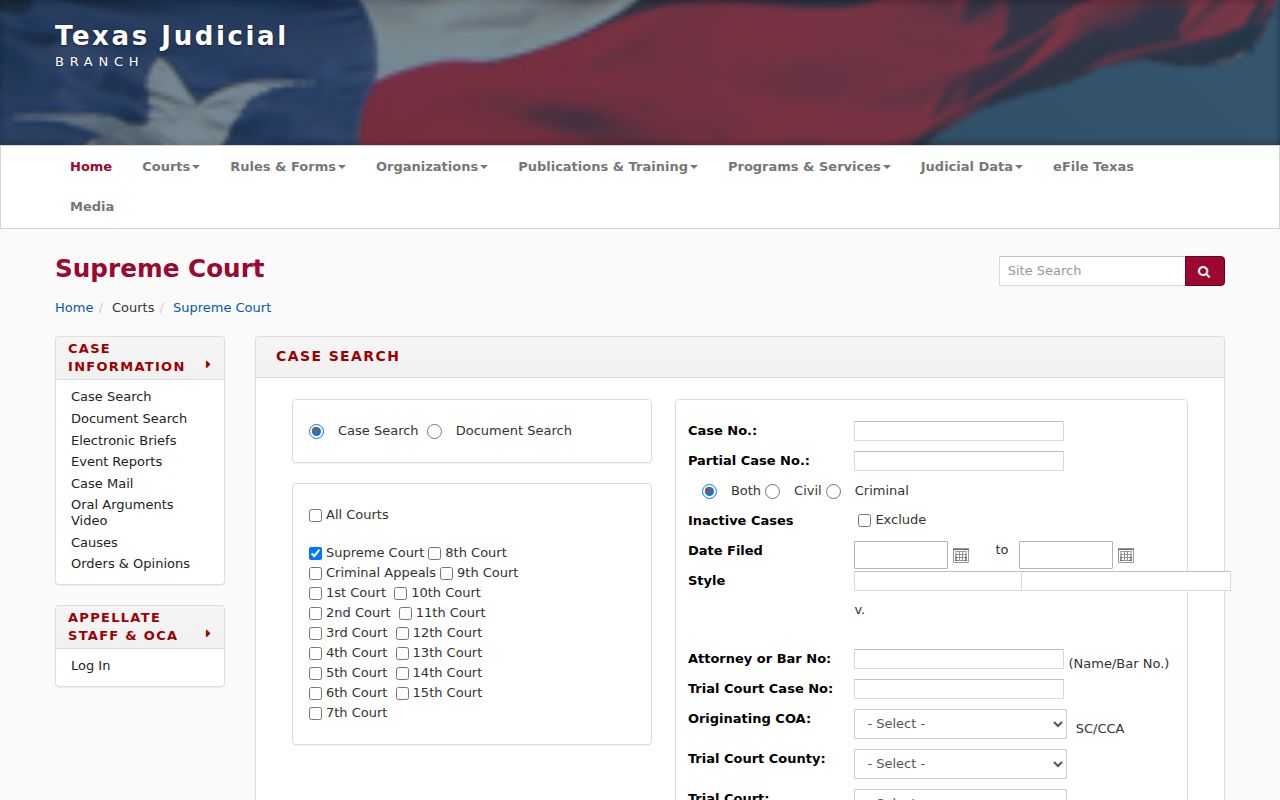Click the Case Information arrow icon
This screenshot has width=1280, height=800.
tap(208, 364)
